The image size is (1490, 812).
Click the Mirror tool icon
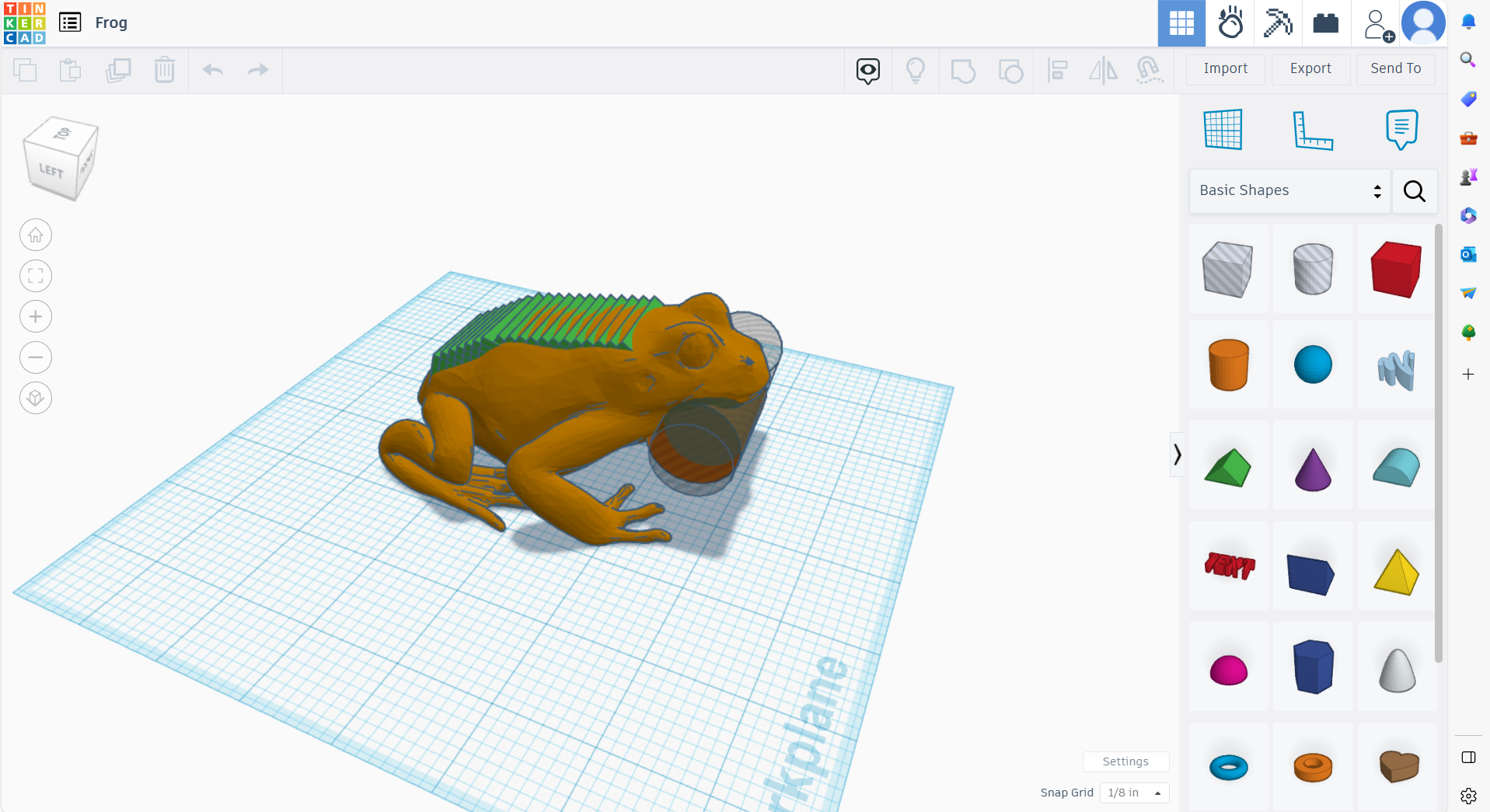pos(1103,71)
